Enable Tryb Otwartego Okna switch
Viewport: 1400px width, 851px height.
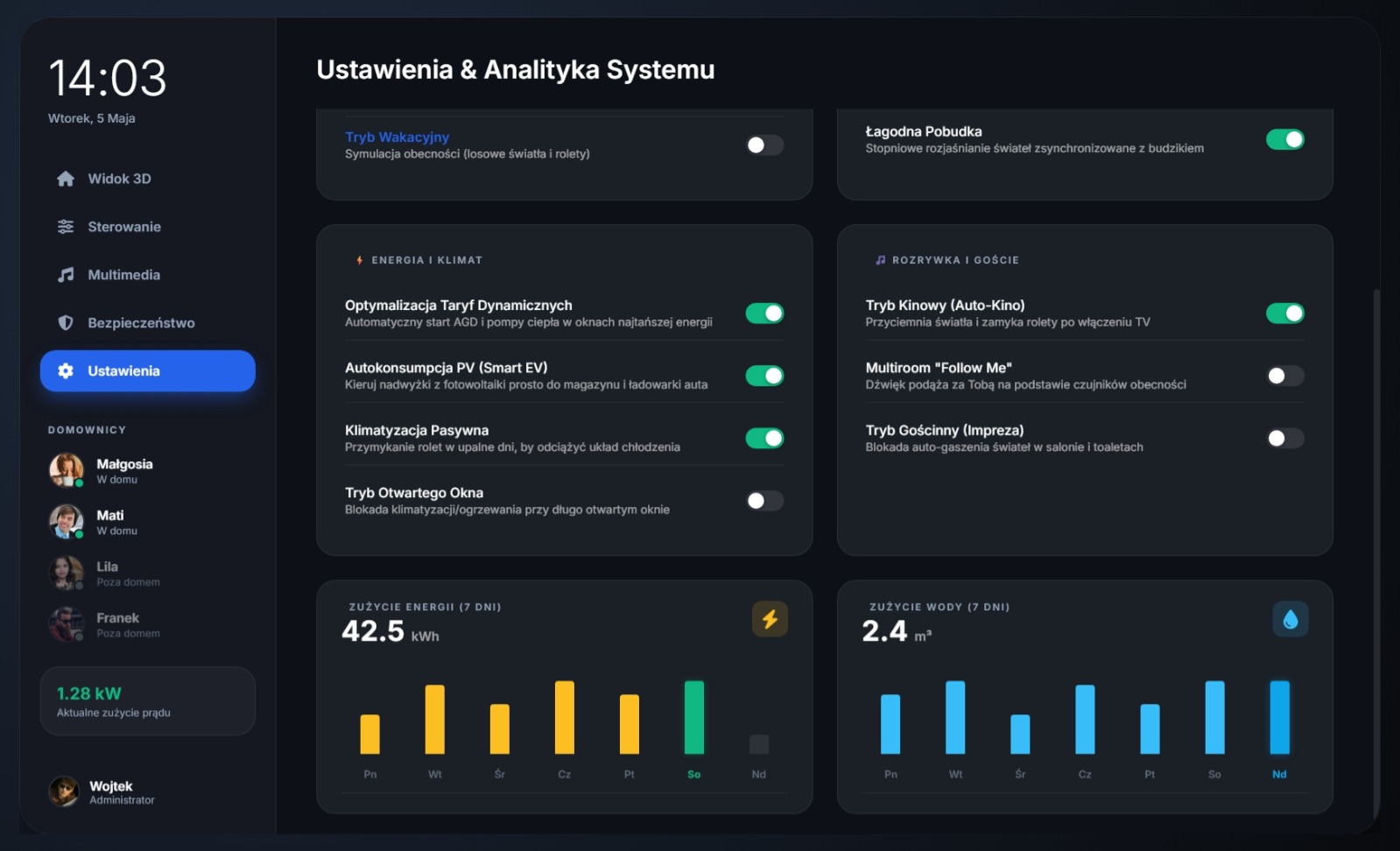click(x=764, y=501)
